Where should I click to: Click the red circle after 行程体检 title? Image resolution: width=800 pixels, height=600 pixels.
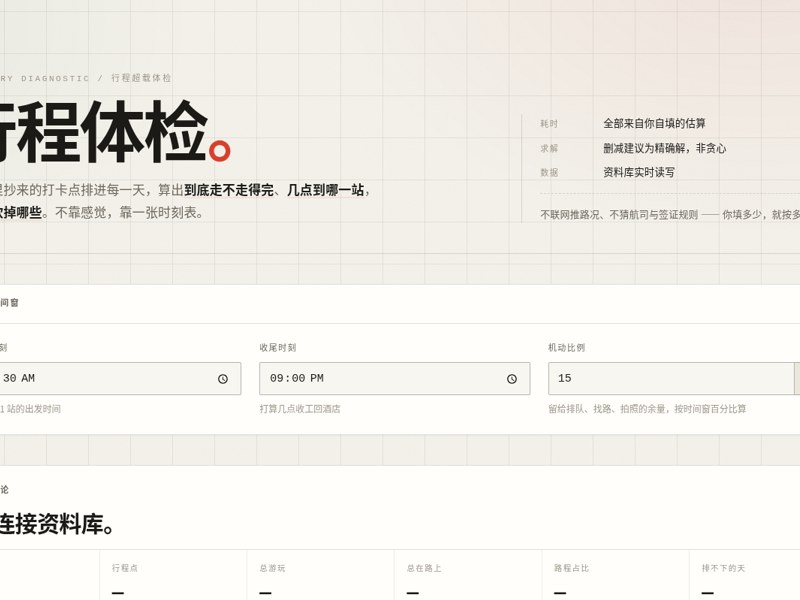point(220,151)
